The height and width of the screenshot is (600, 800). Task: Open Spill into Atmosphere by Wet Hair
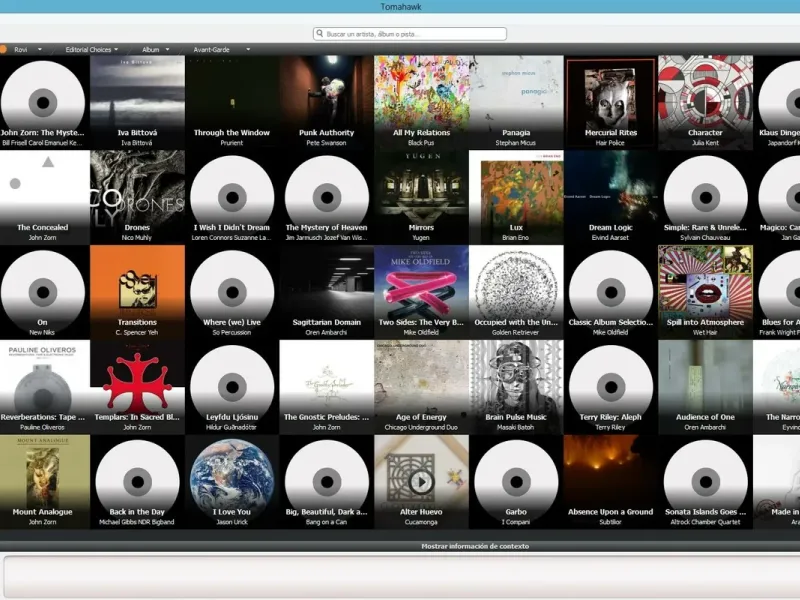(705, 292)
